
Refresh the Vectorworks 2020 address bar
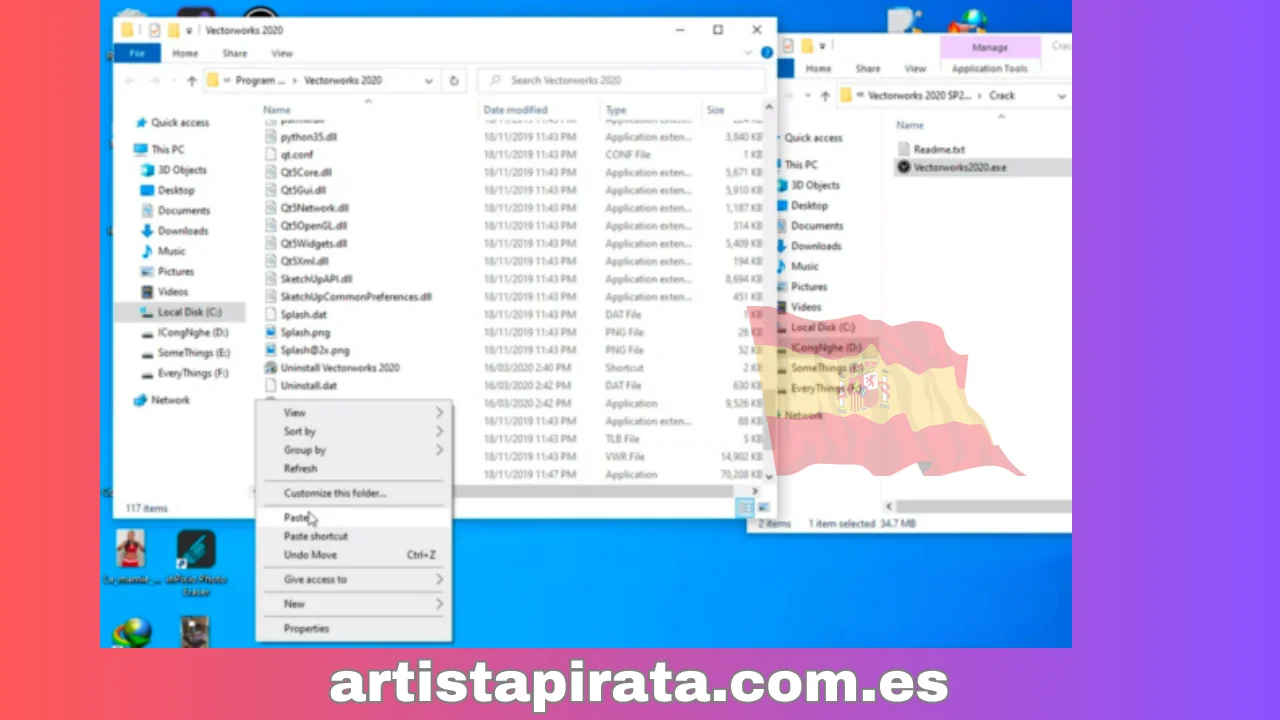(x=454, y=81)
